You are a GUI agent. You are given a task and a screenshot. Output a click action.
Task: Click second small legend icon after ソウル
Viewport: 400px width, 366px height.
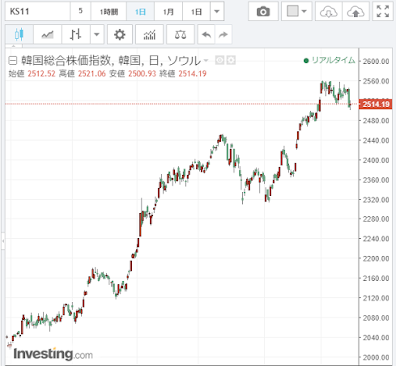[x=231, y=60]
